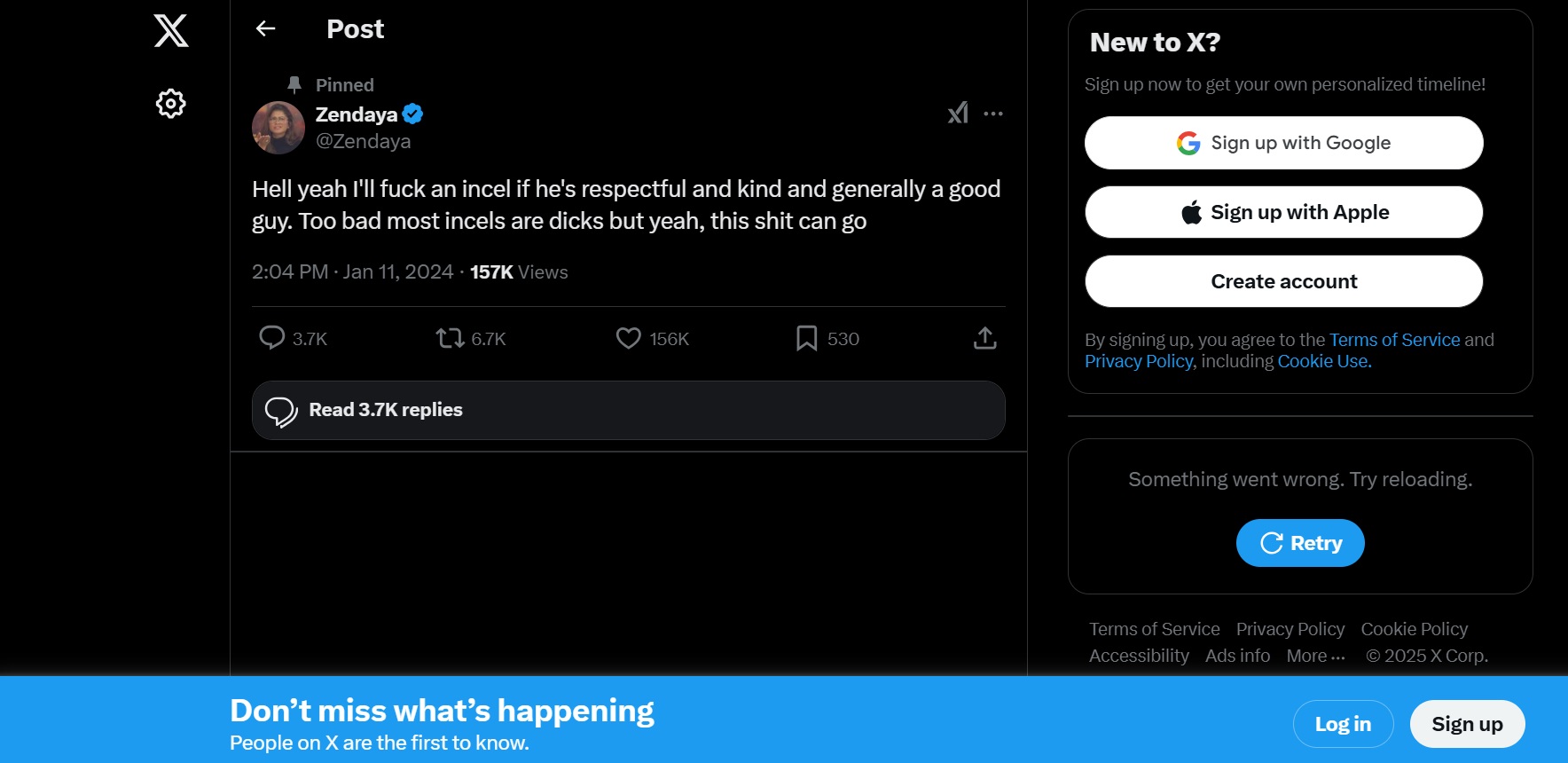This screenshot has height=763, width=1568.
Task: Click Read 3.7K replies button
Action: point(628,410)
